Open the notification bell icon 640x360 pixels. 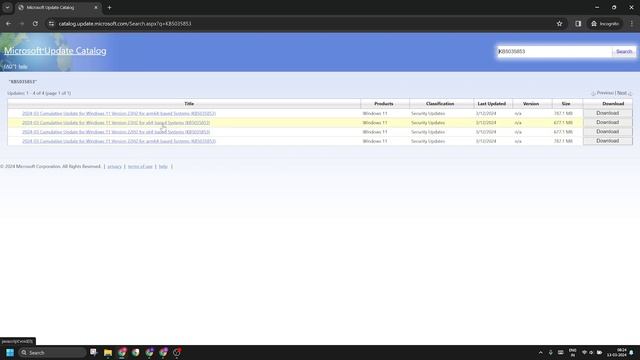point(631,352)
